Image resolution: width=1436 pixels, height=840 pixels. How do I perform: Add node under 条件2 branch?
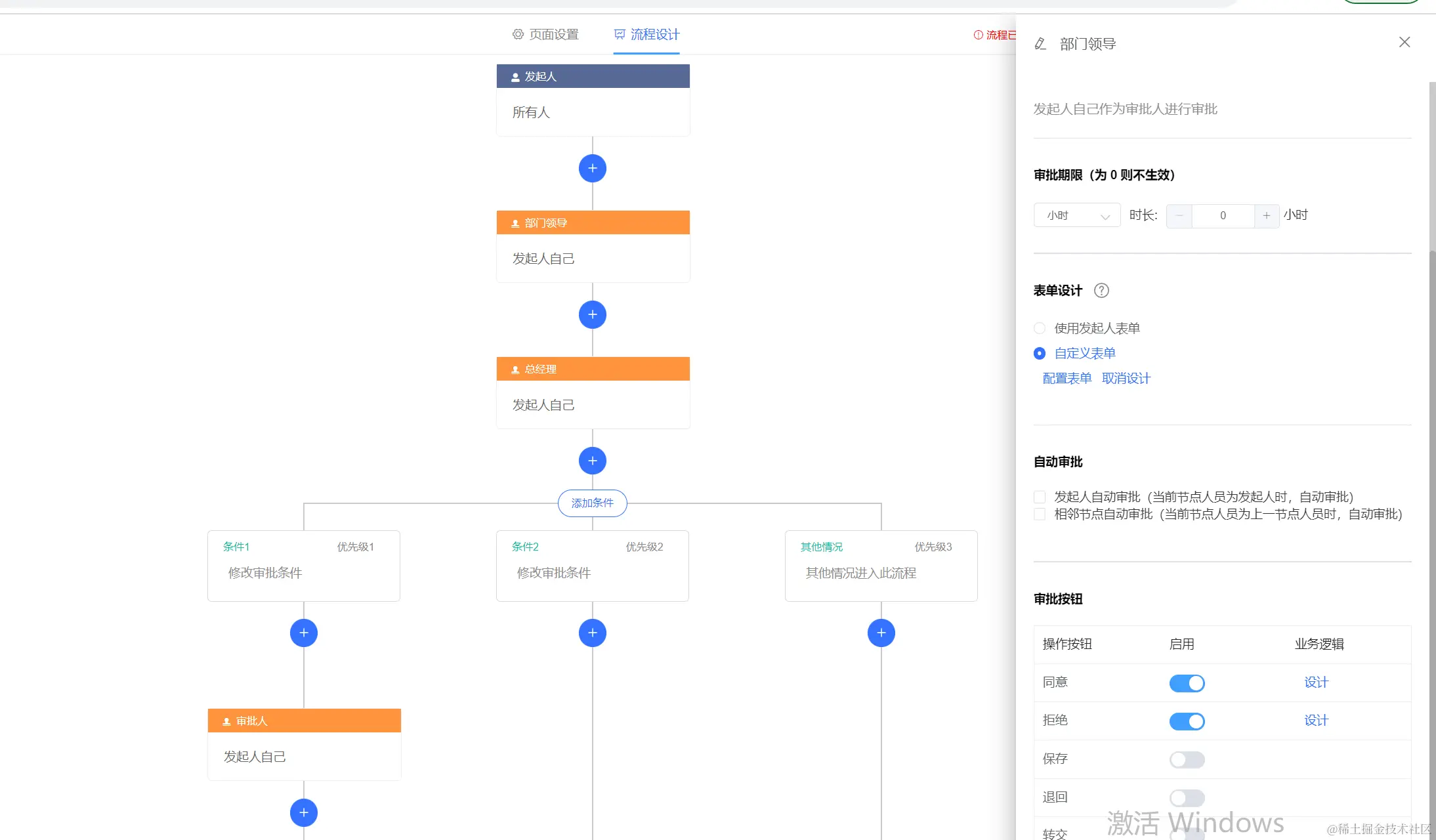tap(592, 633)
